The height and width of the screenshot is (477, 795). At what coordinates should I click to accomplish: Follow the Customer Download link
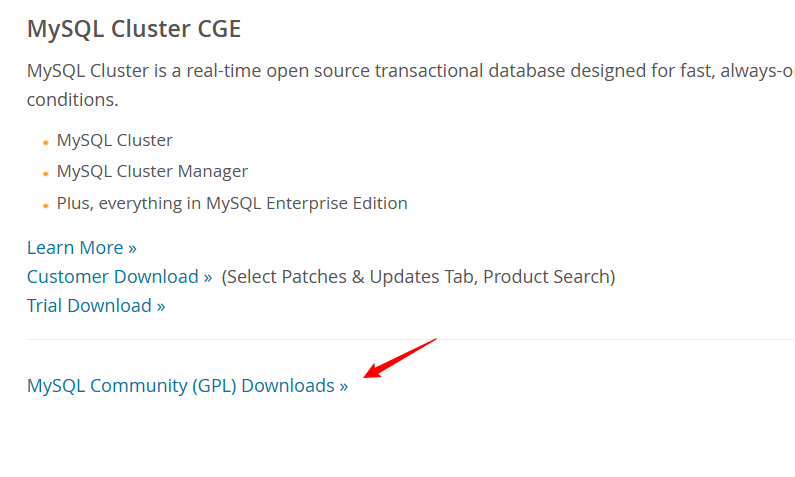119,277
